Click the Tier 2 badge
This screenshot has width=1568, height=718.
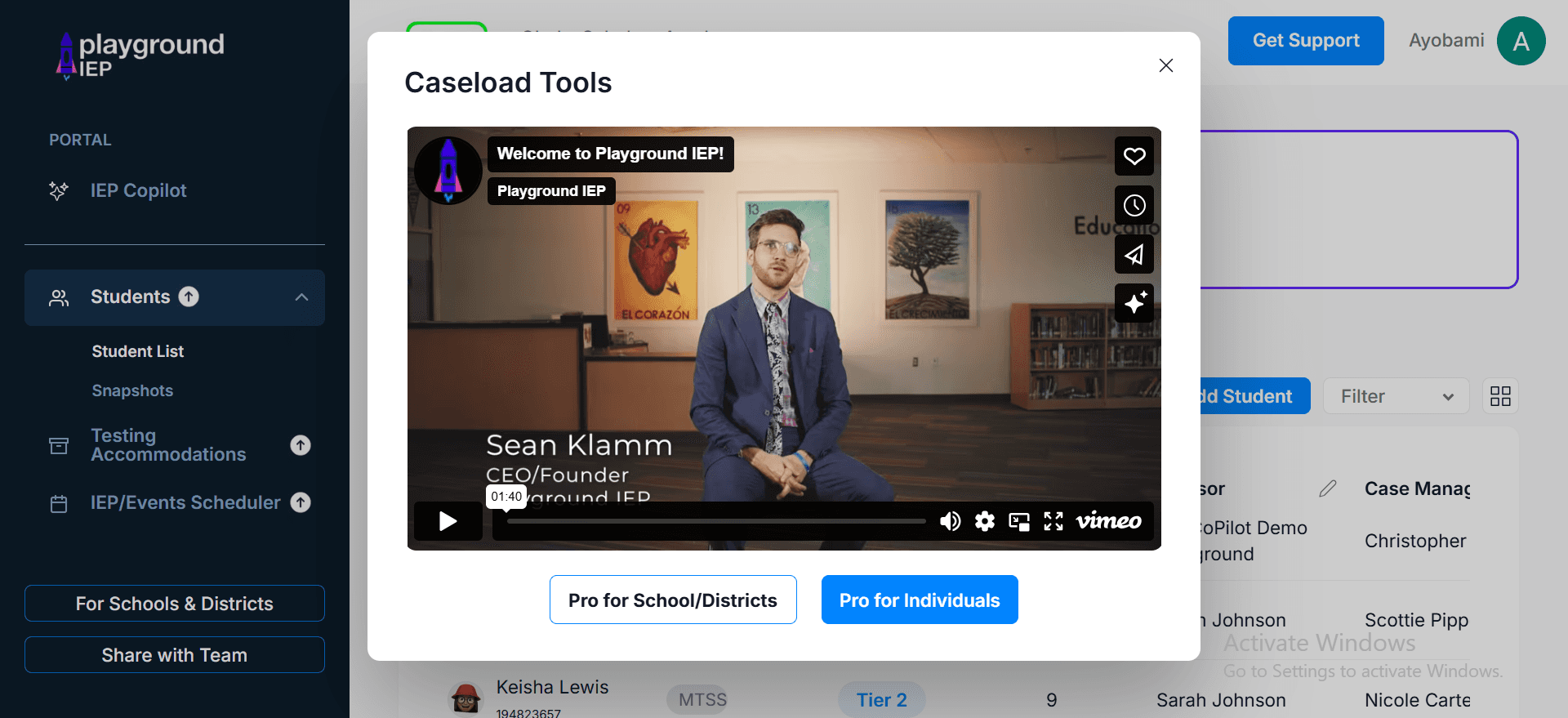click(x=882, y=700)
